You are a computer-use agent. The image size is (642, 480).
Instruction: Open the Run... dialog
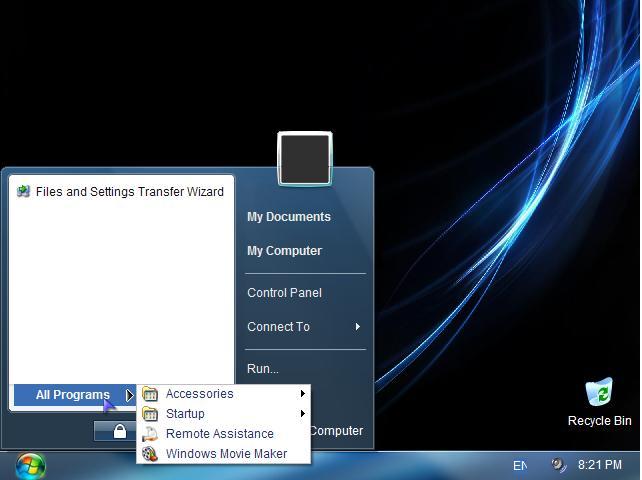(262, 369)
